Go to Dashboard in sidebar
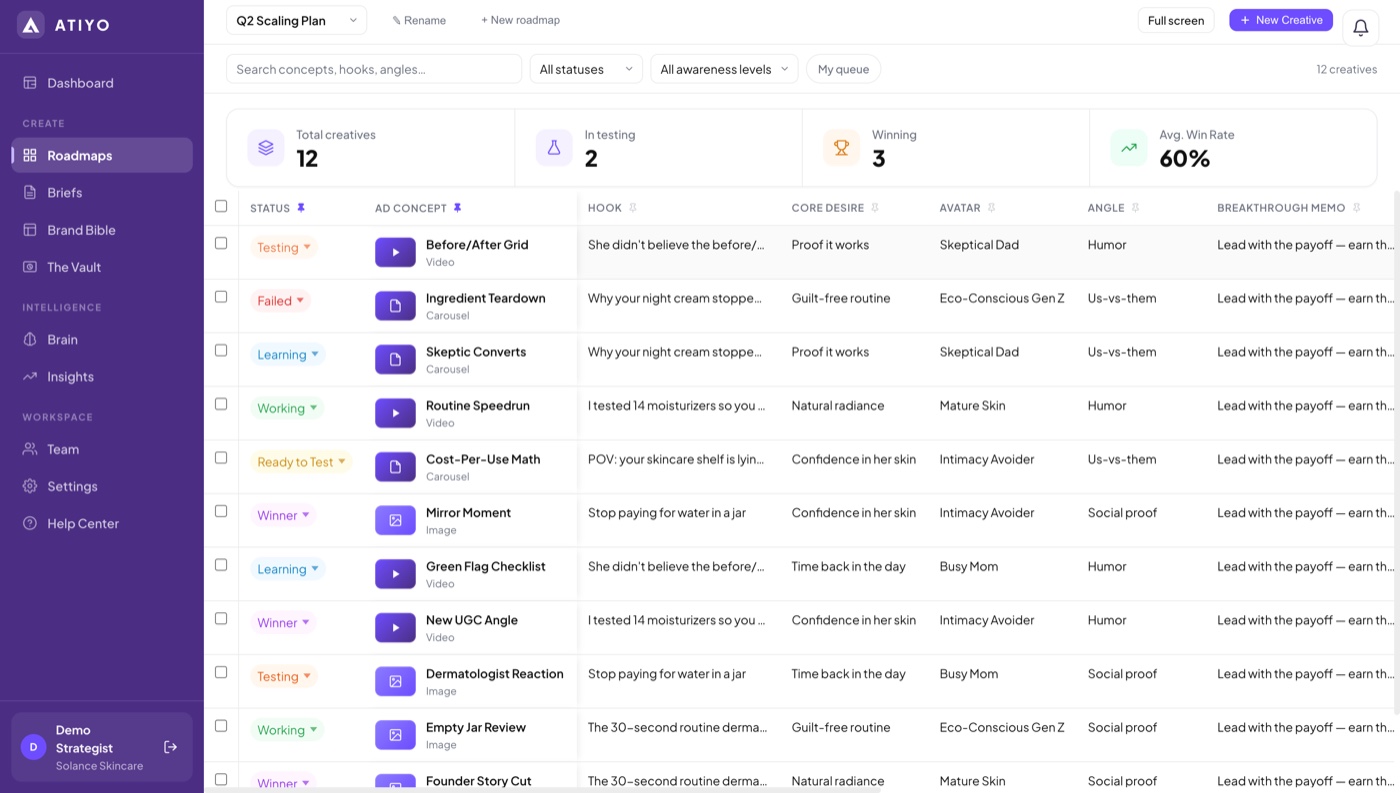 point(101,83)
